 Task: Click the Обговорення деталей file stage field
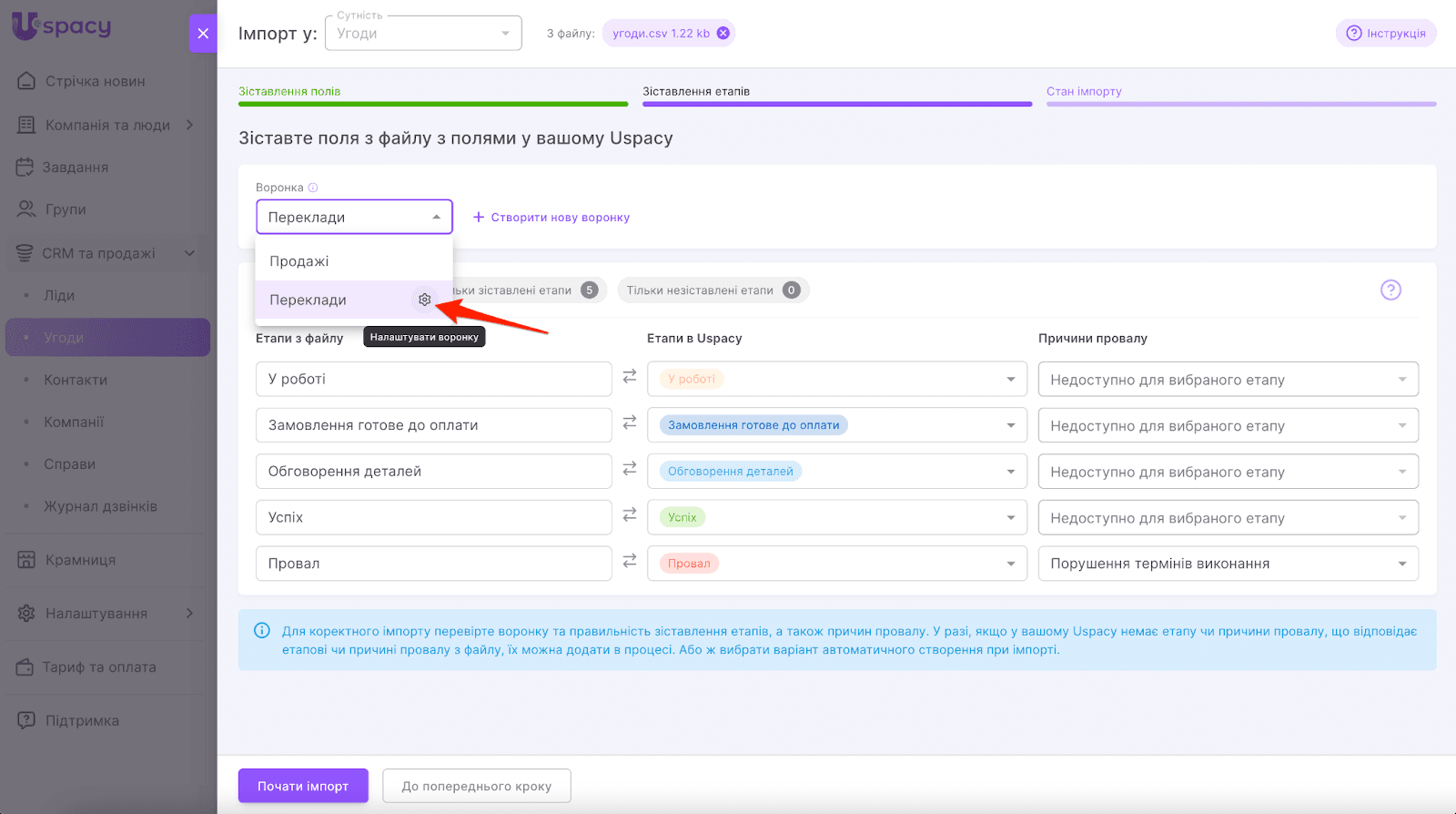tap(433, 472)
